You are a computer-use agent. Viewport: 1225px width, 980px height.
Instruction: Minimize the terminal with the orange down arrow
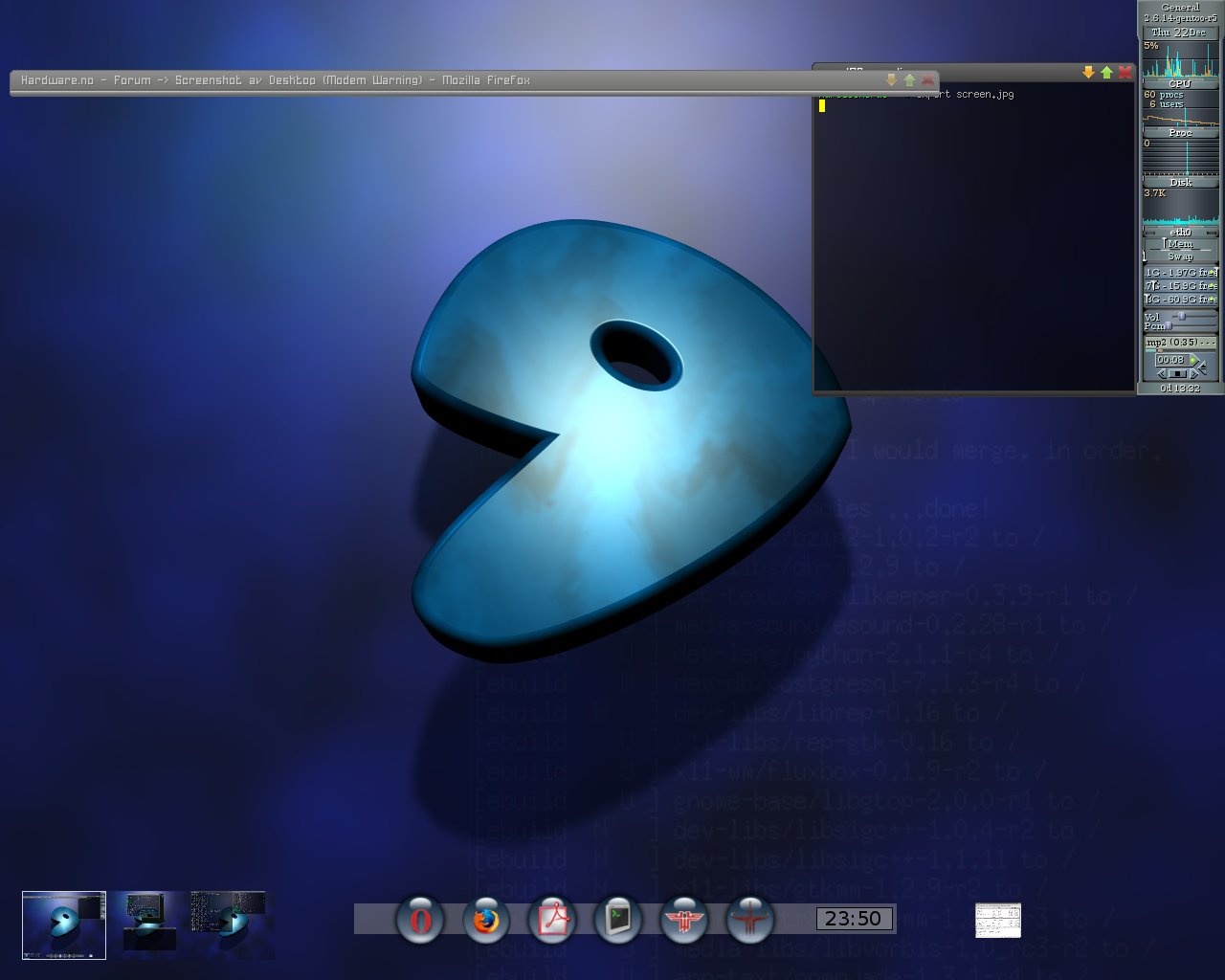pos(1088,73)
